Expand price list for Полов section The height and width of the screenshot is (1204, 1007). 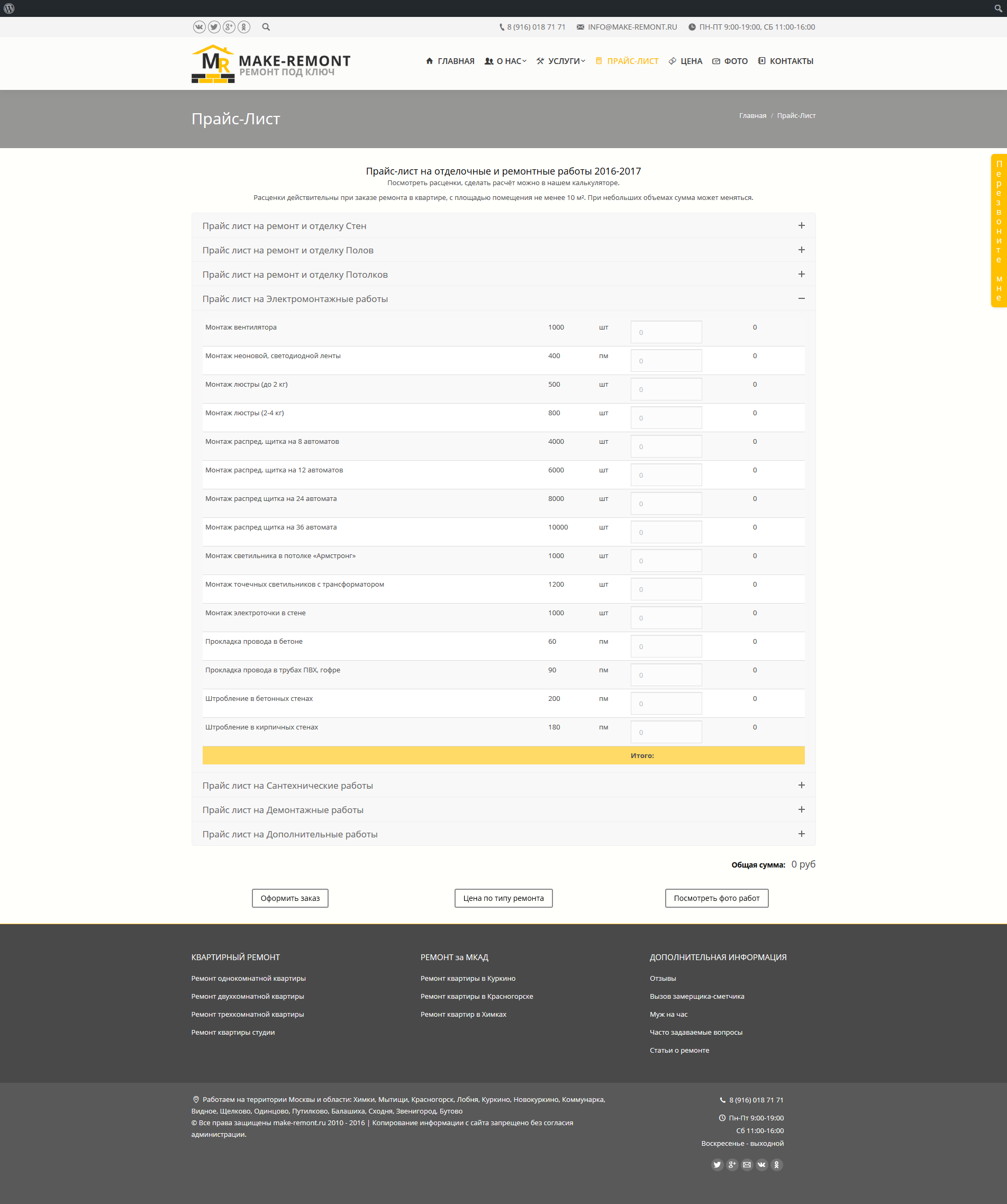pos(503,250)
